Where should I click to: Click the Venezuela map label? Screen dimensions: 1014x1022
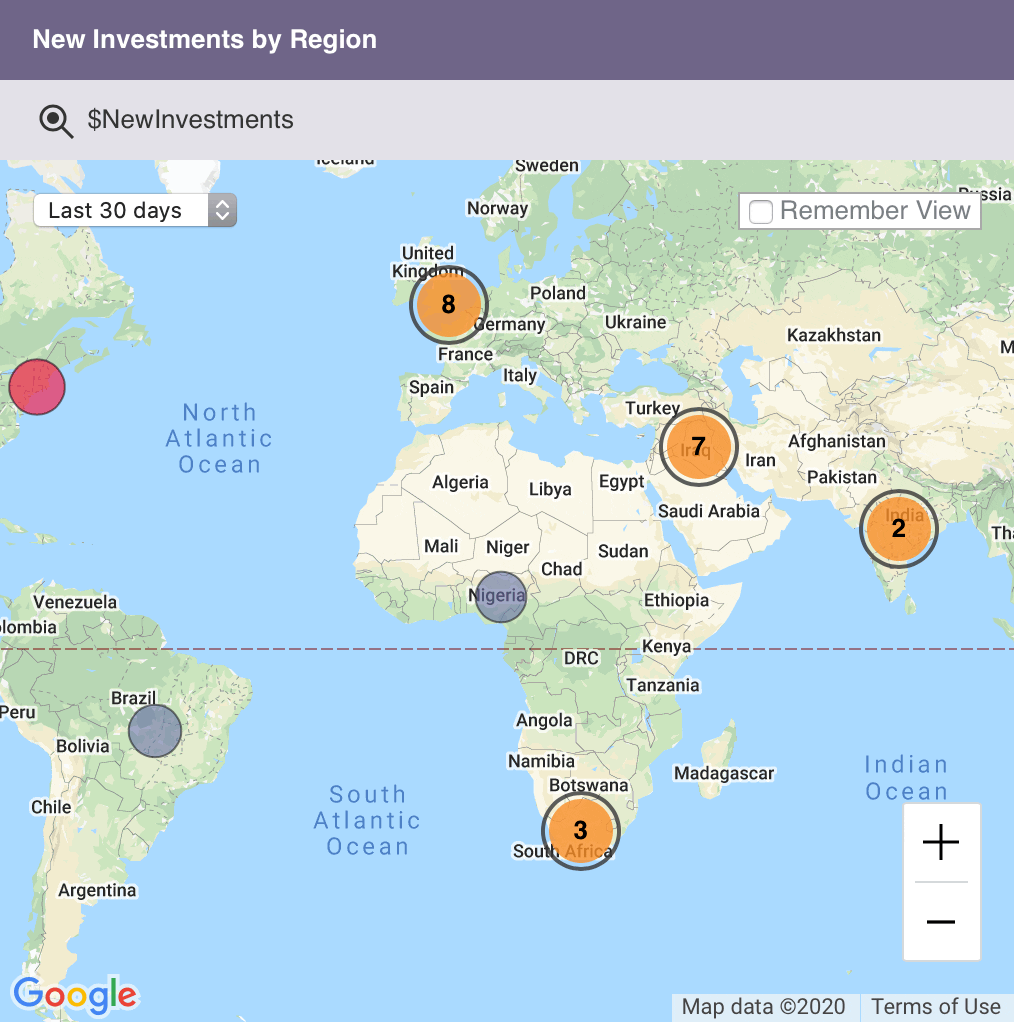click(x=75, y=602)
